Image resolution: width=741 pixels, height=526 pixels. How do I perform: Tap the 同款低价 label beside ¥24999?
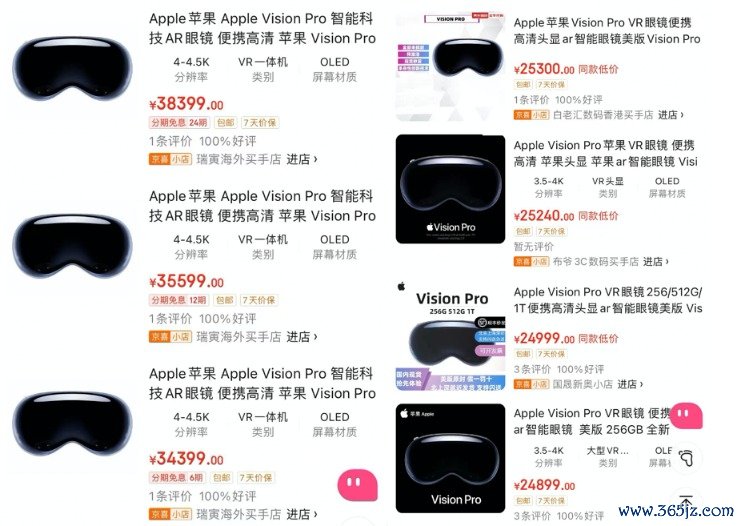point(598,338)
